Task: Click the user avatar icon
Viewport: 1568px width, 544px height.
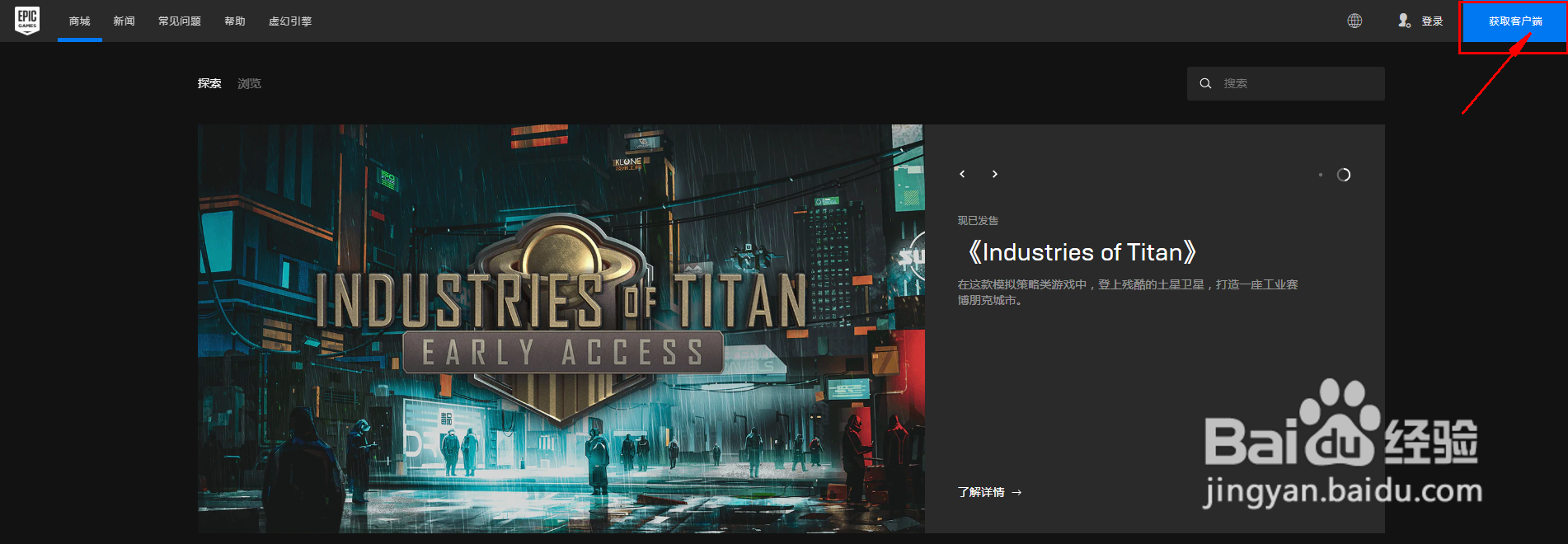Action: [1404, 21]
